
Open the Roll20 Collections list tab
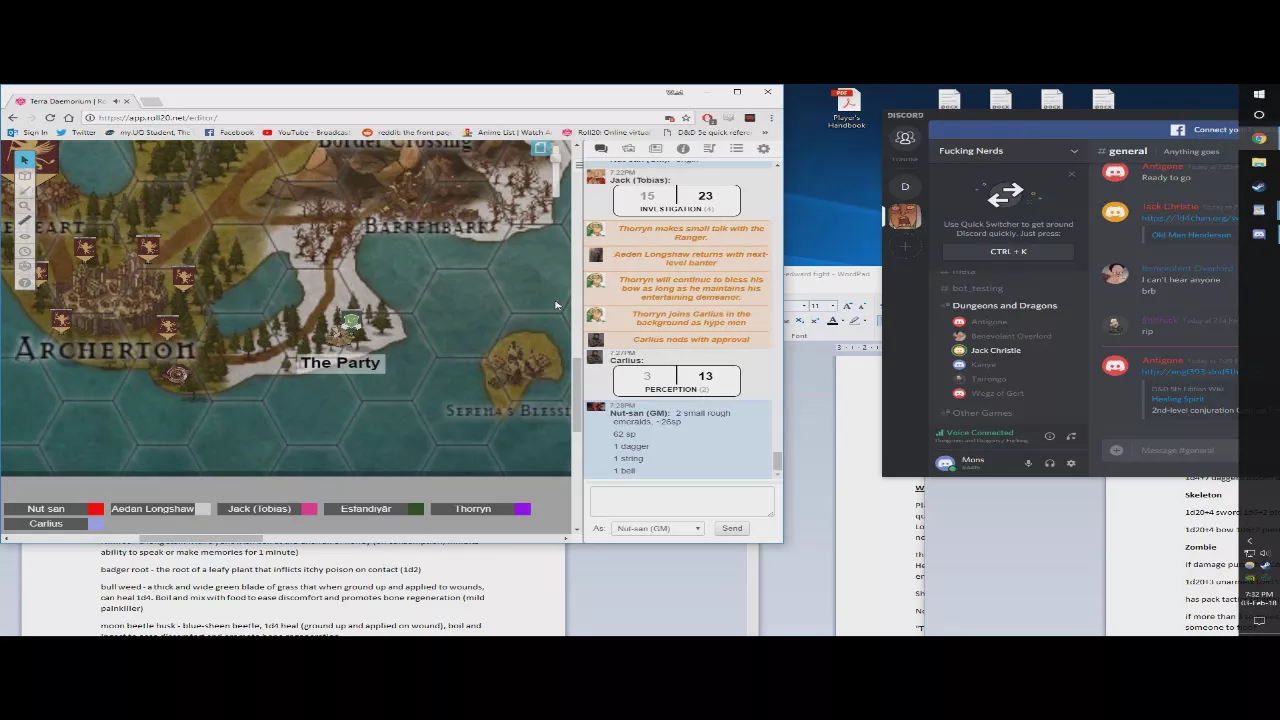click(x=737, y=149)
